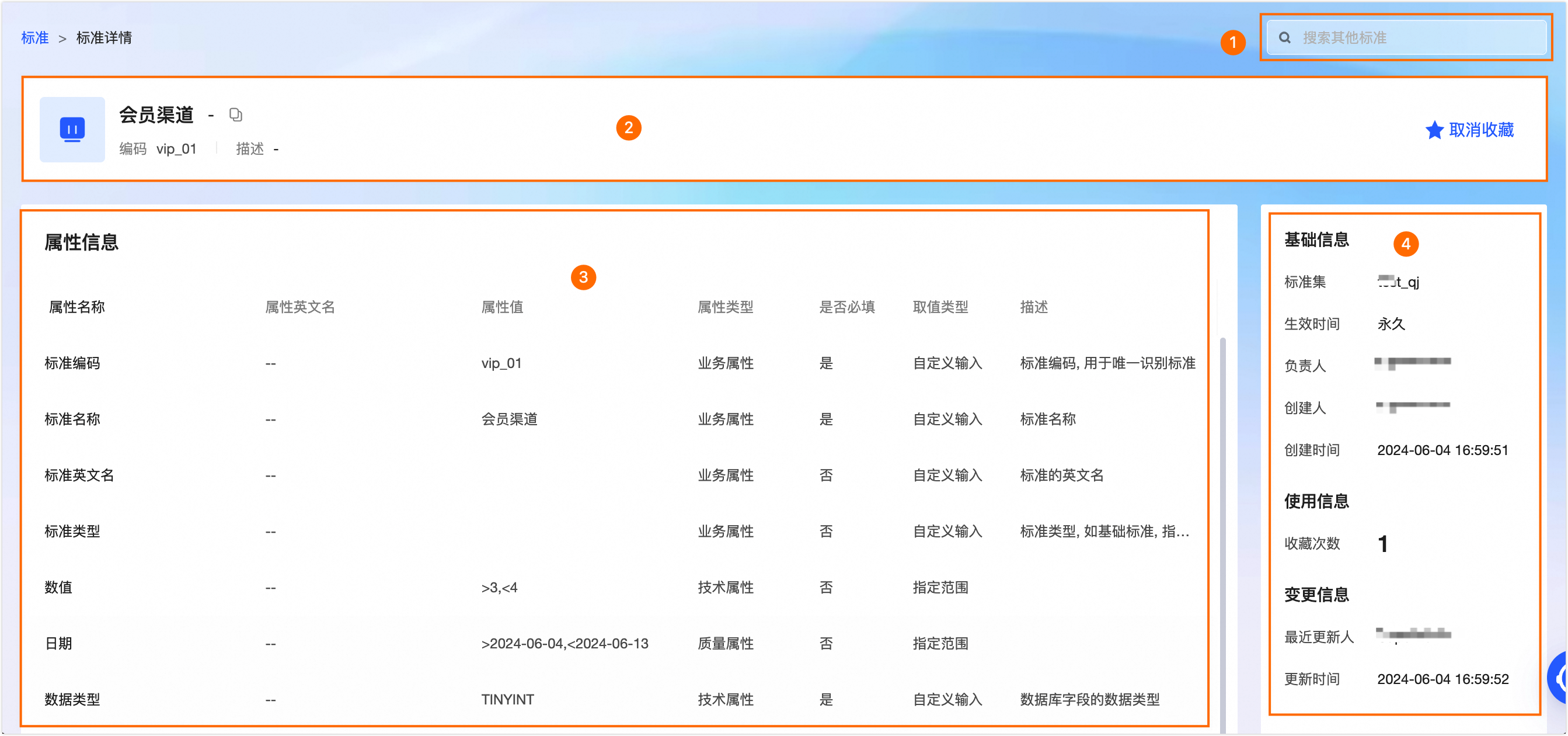Copy the 会员渠道 standard name icon
This screenshot has height=736, width=1568.
click(236, 114)
